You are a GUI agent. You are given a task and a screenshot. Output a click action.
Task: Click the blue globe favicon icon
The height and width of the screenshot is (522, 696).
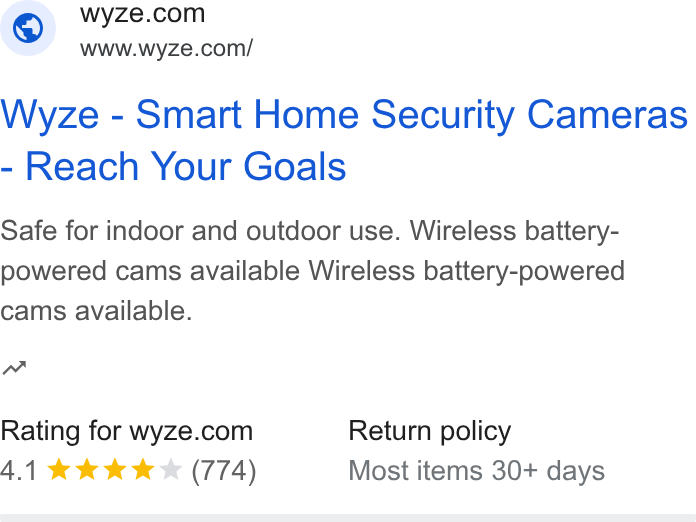[x=28, y=28]
